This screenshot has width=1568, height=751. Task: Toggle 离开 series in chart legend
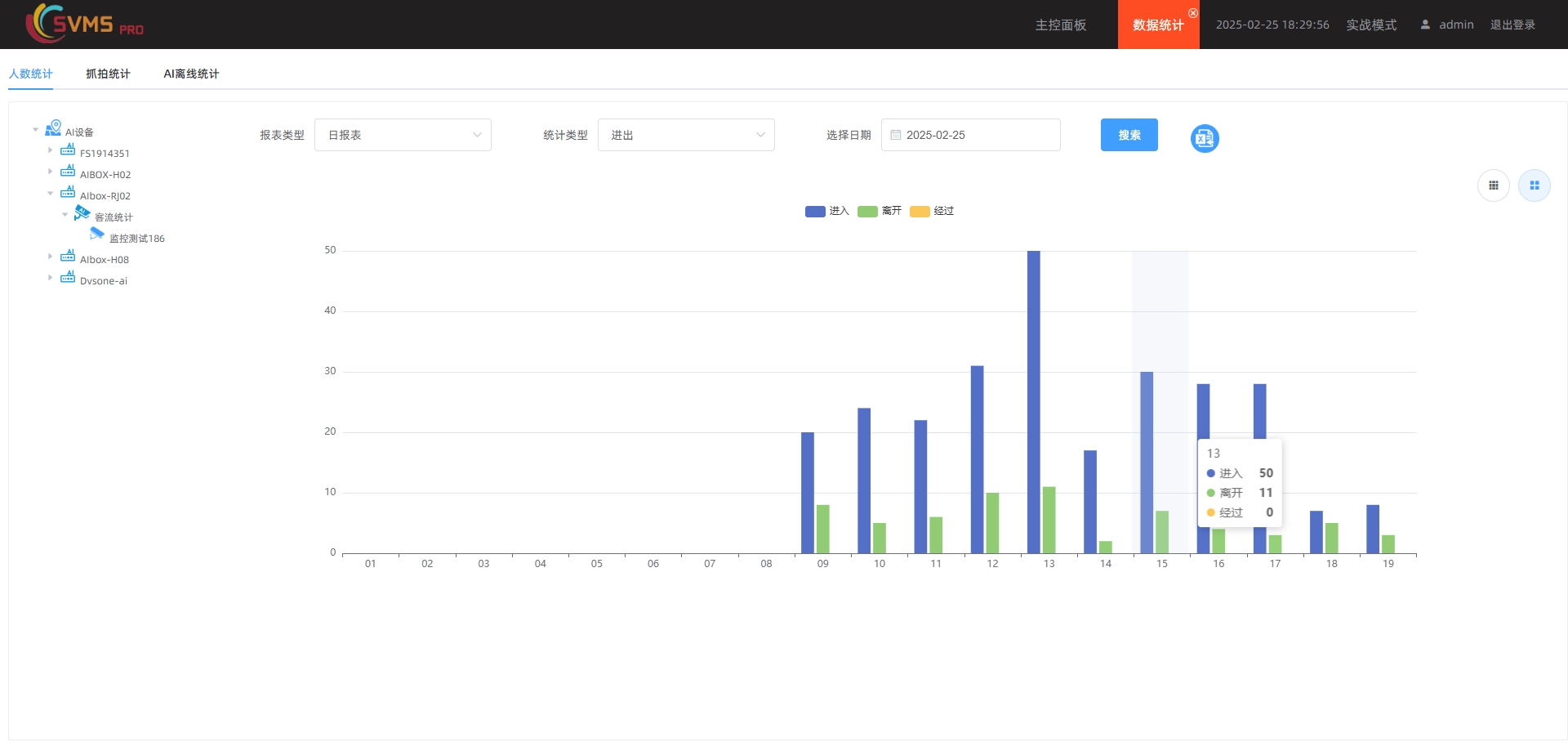(879, 211)
